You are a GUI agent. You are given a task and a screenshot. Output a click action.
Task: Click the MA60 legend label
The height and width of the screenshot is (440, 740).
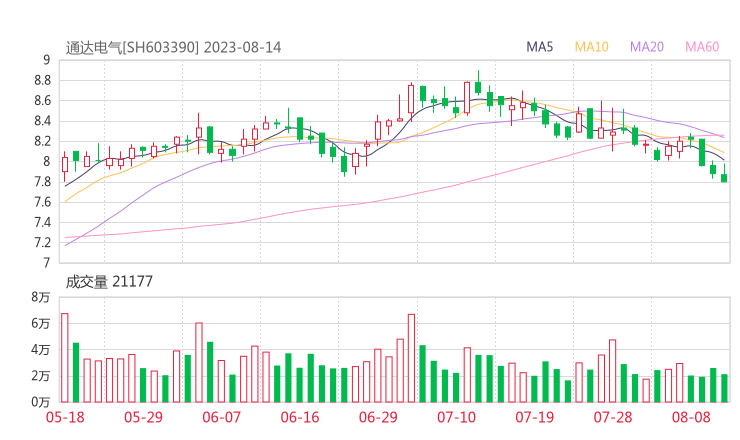pos(702,47)
